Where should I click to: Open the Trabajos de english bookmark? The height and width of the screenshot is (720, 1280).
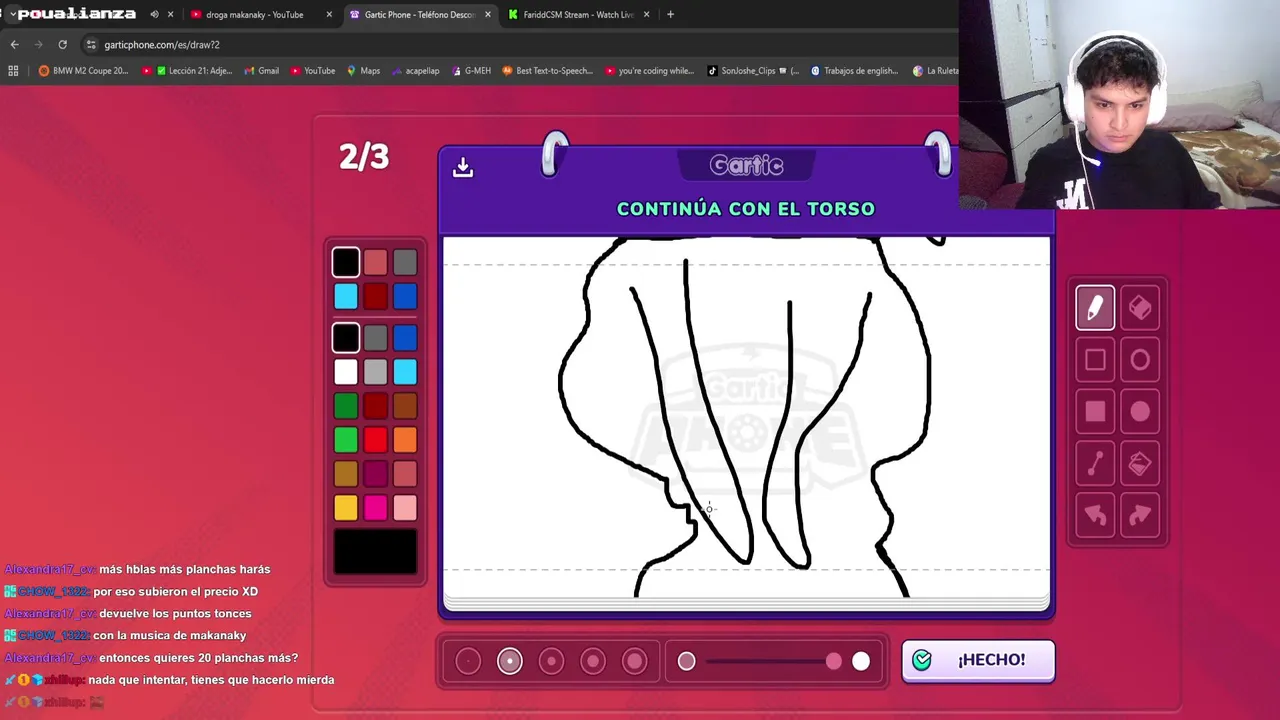pyautogui.click(x=854, y=71)
